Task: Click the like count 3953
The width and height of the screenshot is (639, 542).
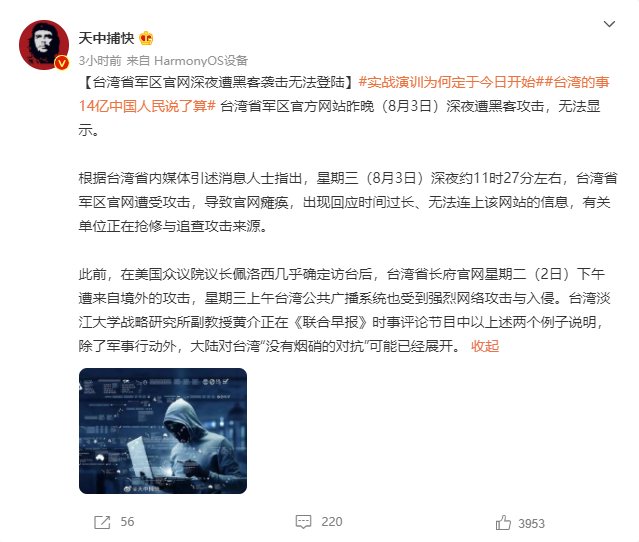Action: pyautogui.click(x=531, y=523)
